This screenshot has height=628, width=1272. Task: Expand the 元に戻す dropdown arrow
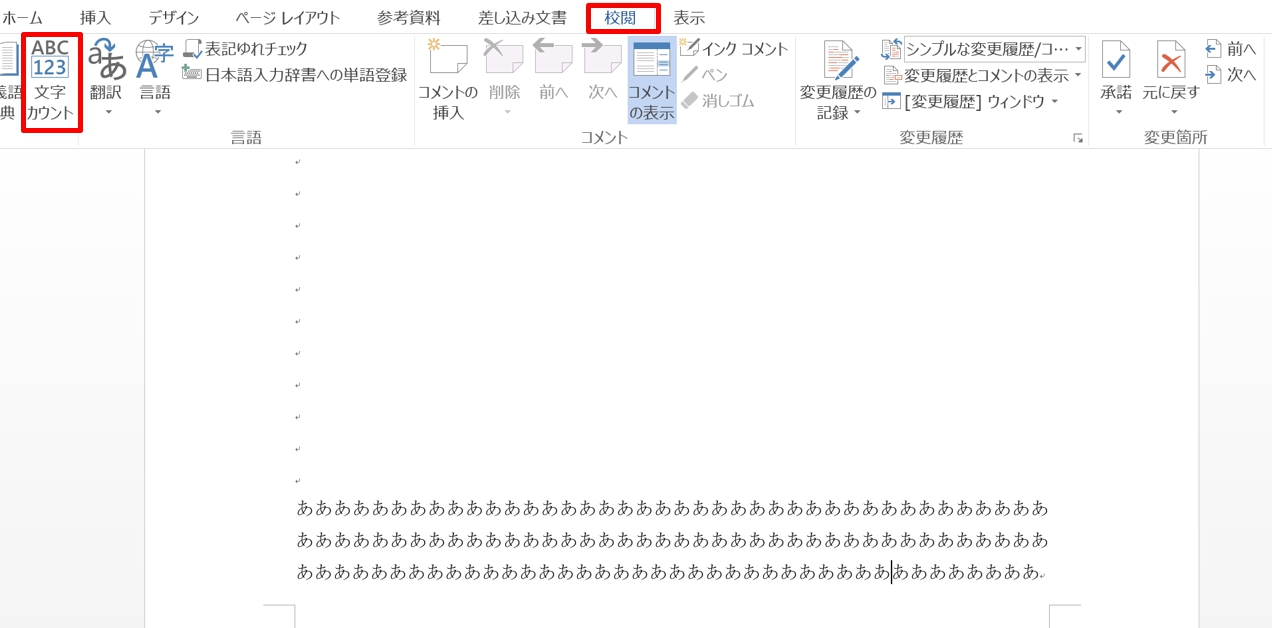(x=1172, y=112)
